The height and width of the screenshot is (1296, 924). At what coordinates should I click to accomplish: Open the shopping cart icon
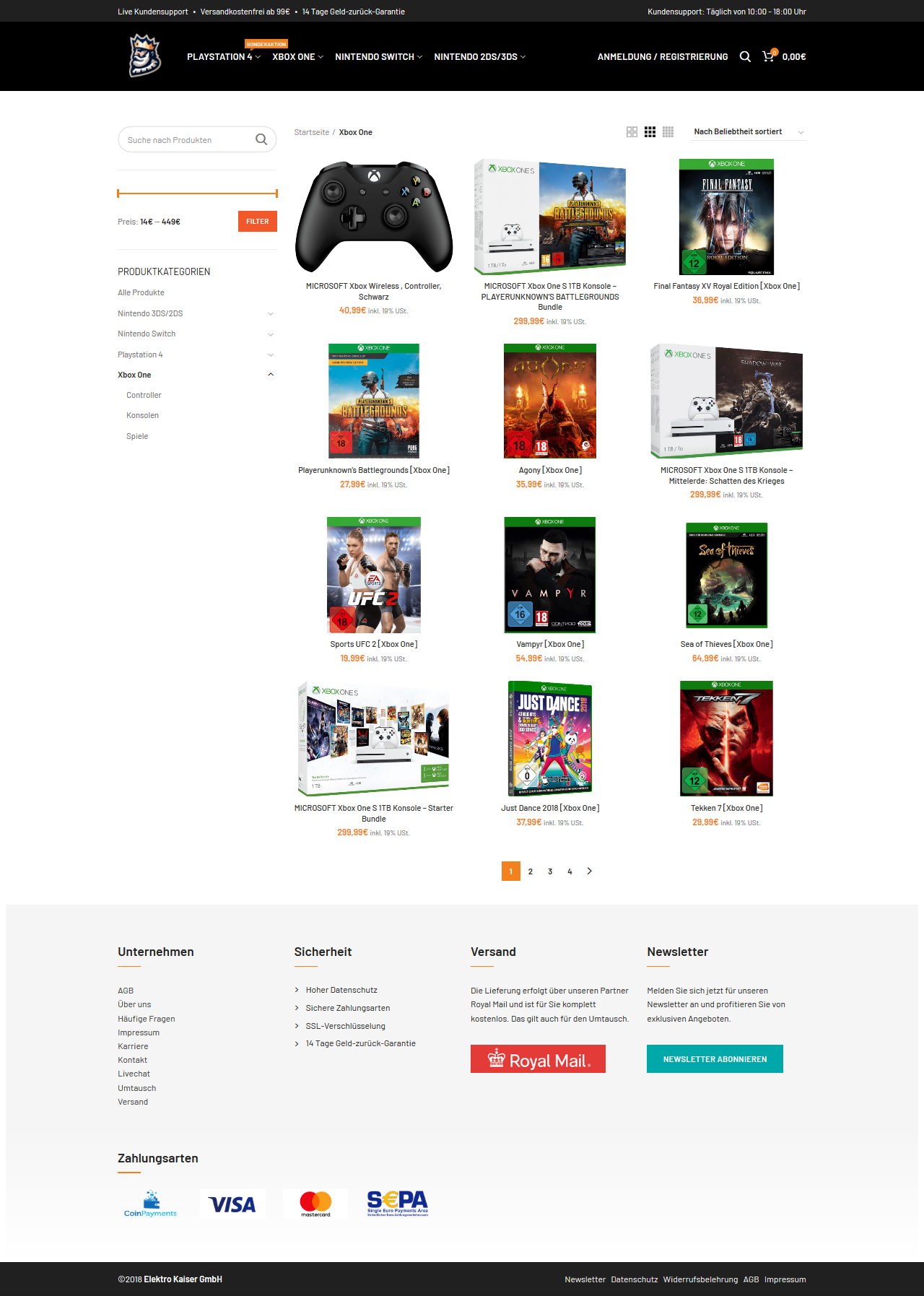click(x=768, y=56)
